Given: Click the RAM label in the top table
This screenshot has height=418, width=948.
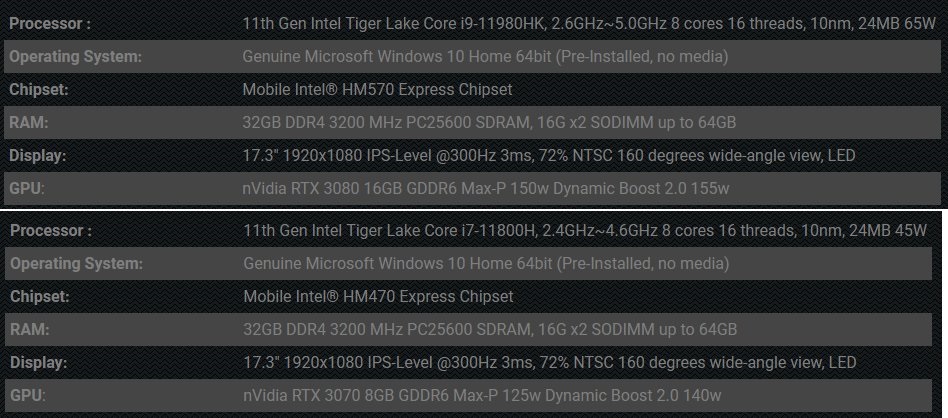Looking at the screenshot, I should pyautogui.click(x=29, y=122).
